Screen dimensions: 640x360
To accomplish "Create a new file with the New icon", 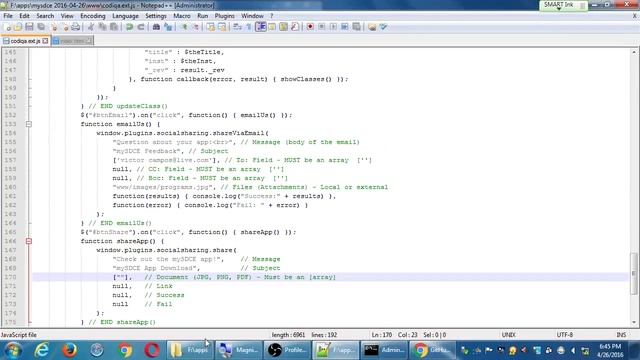I will 7,27.
